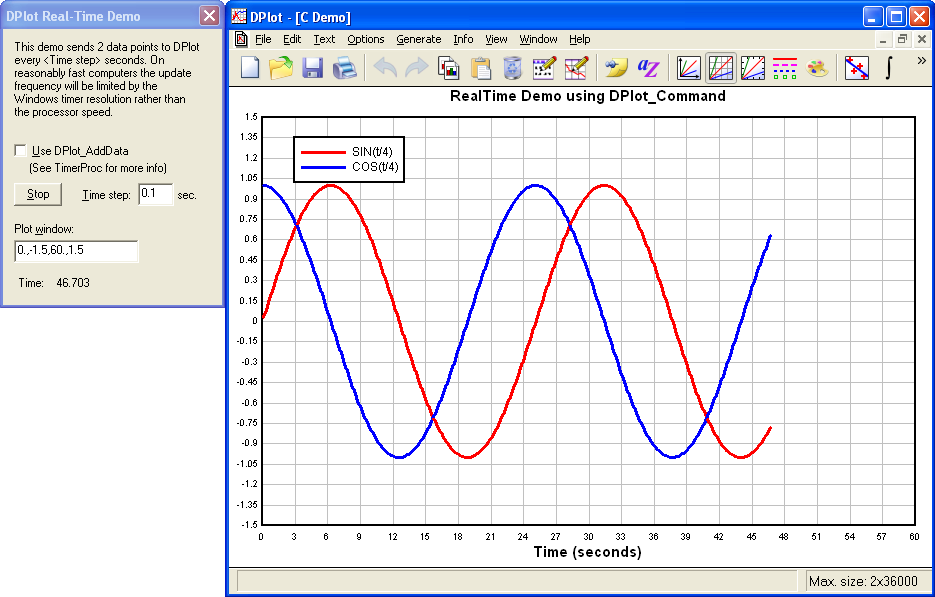Click the Stop button in demo dialog
The width and height of the screenshot is (935, 597).
pos(38,194)
